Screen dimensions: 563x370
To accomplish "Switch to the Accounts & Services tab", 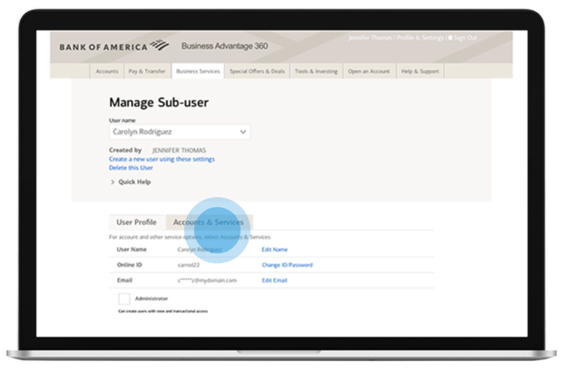I will pyautogui.click(x=209, y=222).
